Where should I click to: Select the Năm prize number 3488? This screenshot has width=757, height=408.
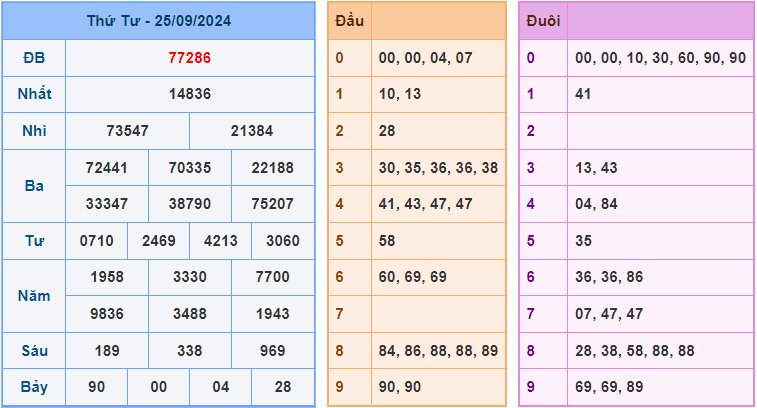coord(189,313)
